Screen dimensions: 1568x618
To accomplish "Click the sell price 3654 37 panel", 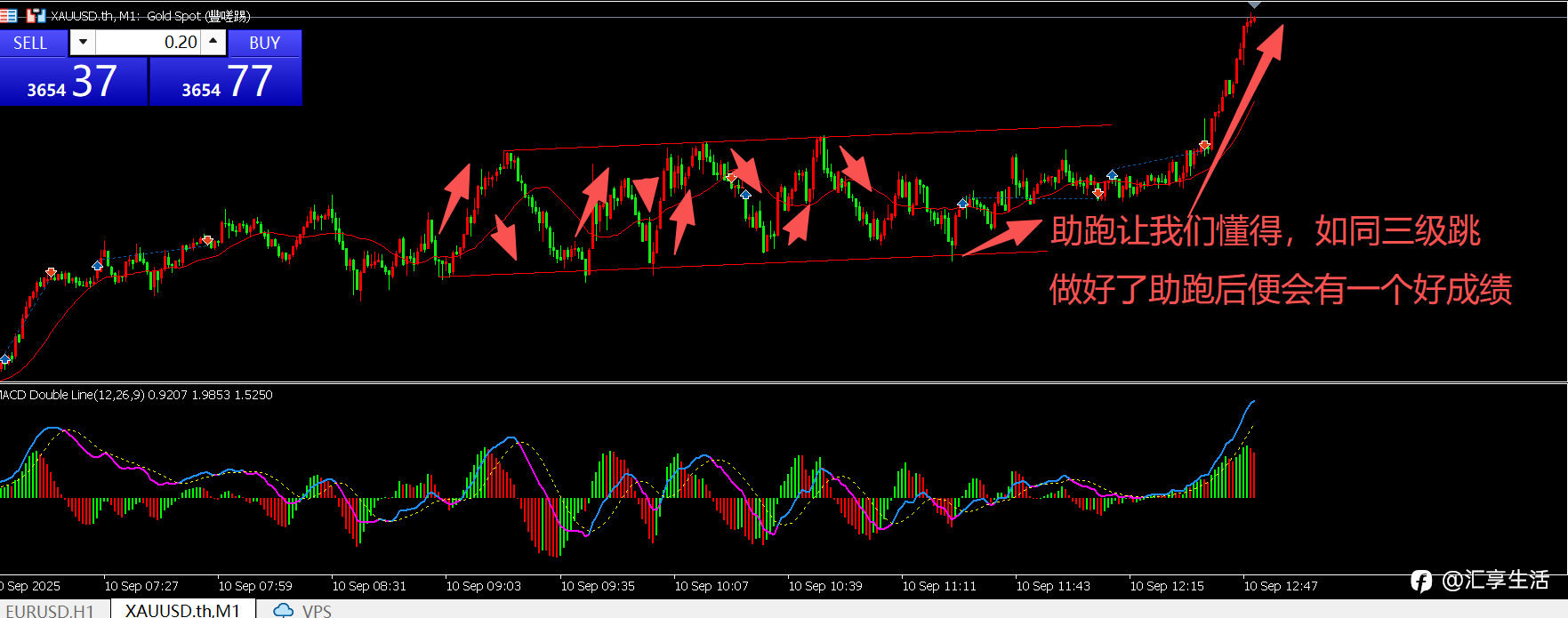I will click(73, 82).
